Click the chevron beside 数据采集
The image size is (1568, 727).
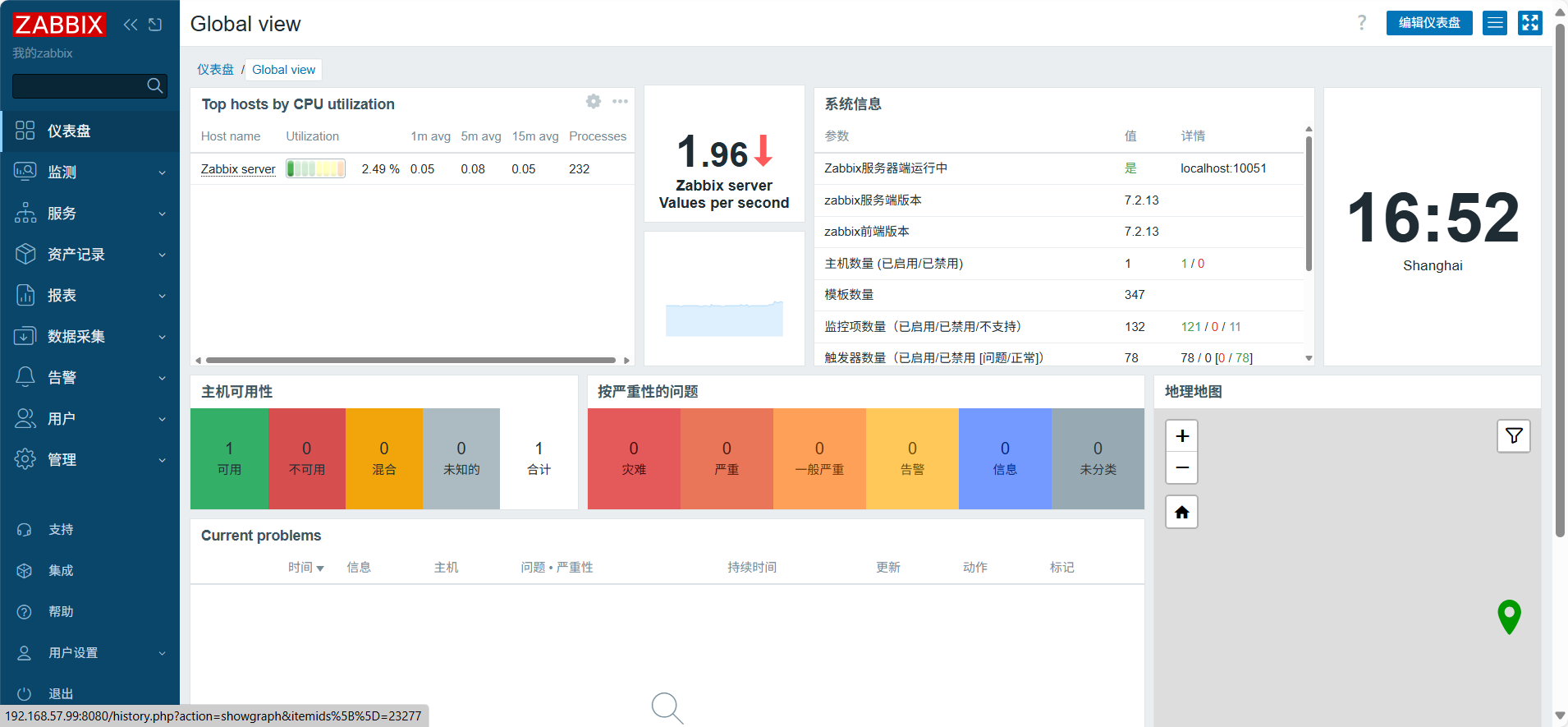(x=162, y=337)
